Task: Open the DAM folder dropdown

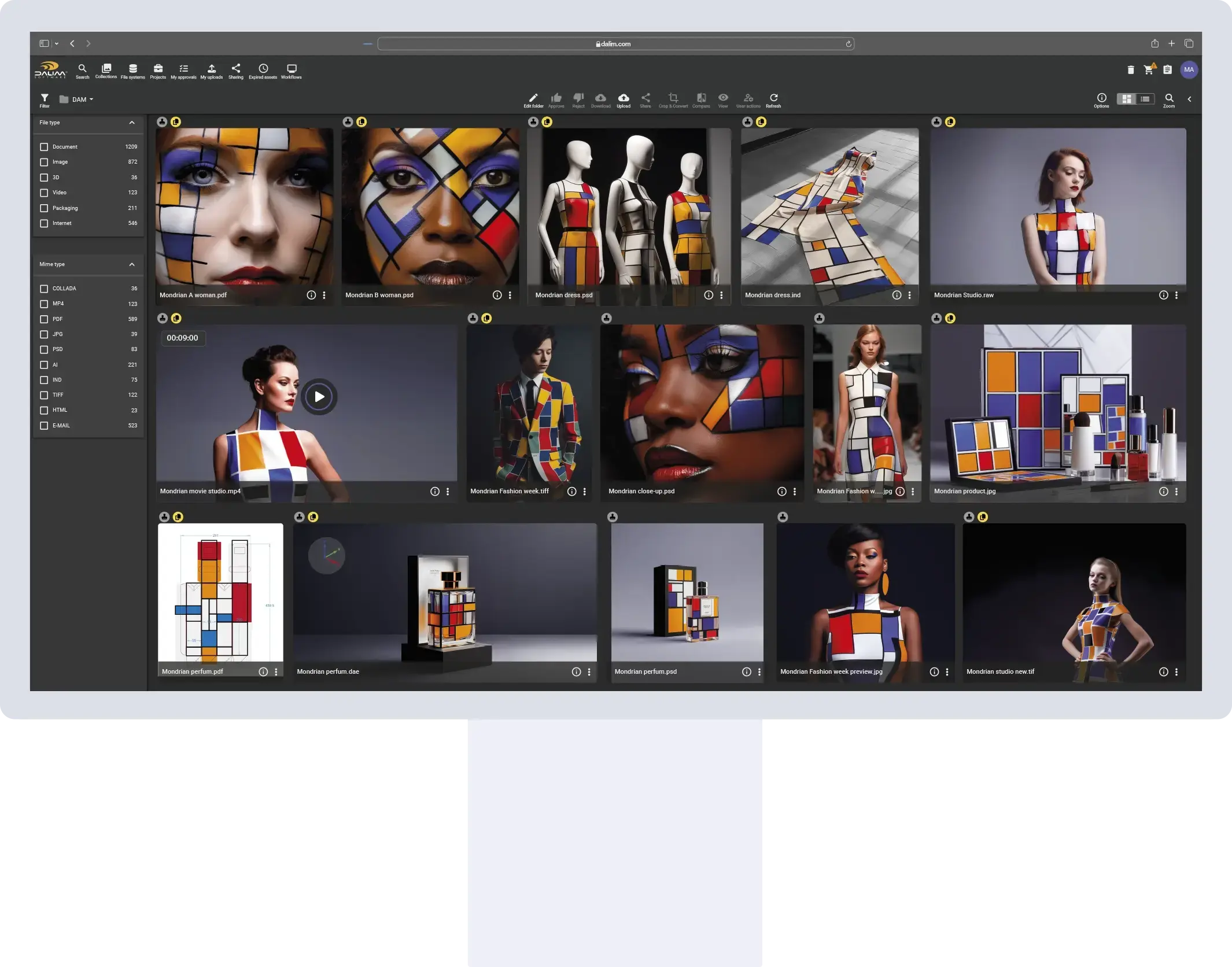Action: [80, 99]
